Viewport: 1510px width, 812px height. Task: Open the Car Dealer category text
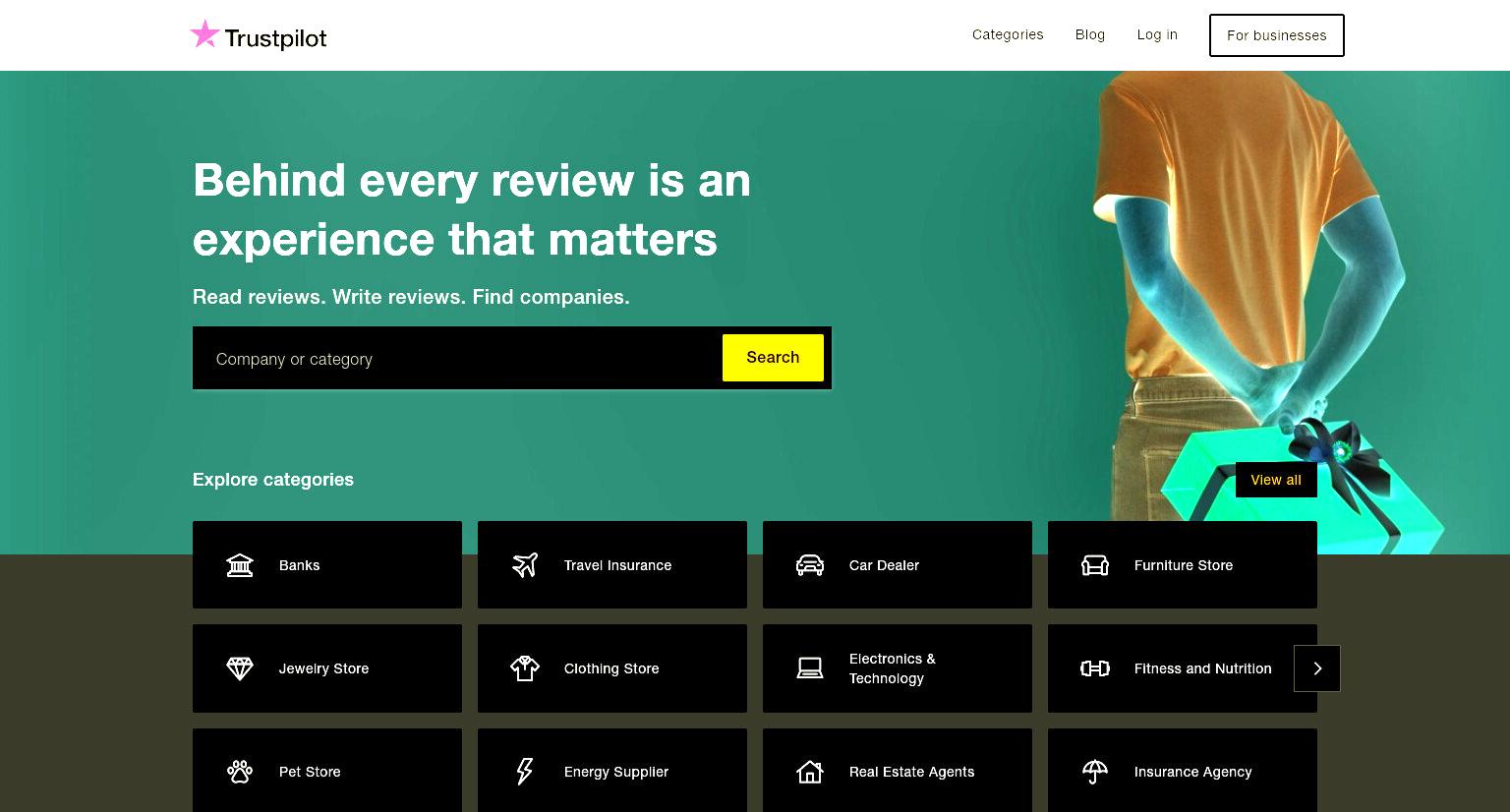coord(885,565)
